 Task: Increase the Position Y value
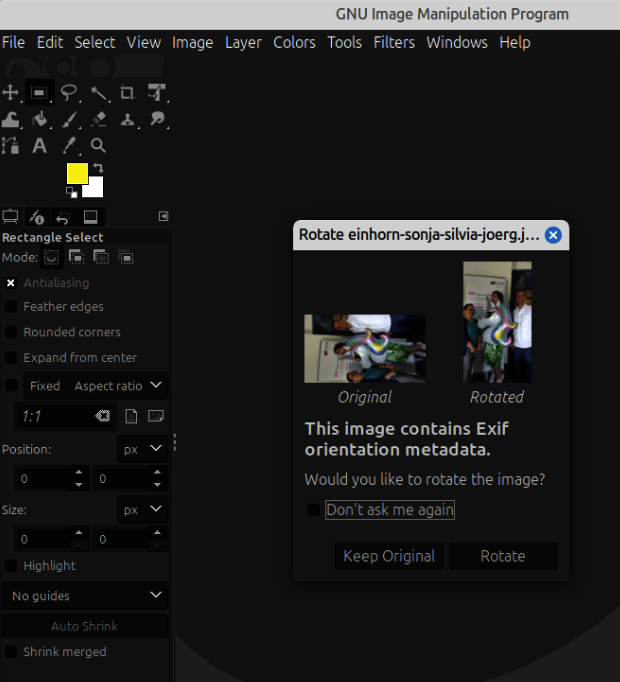pyautogui.click(x=158, y=472)
